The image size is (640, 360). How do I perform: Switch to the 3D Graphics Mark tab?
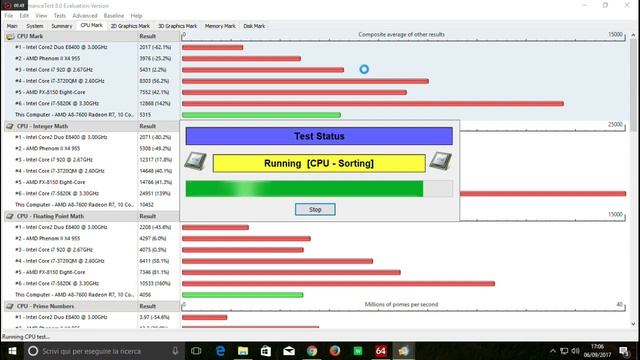(x=178, y=26)
